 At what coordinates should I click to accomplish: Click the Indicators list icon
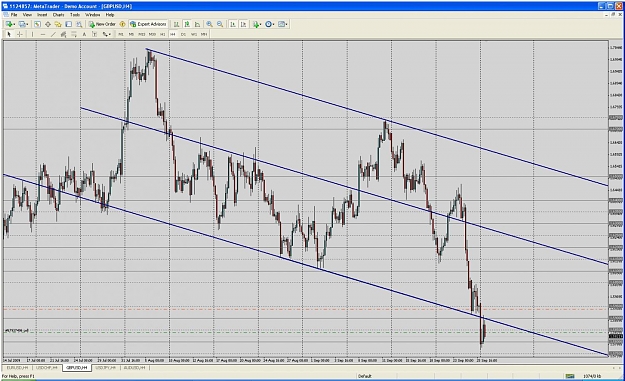pos(256,24)
